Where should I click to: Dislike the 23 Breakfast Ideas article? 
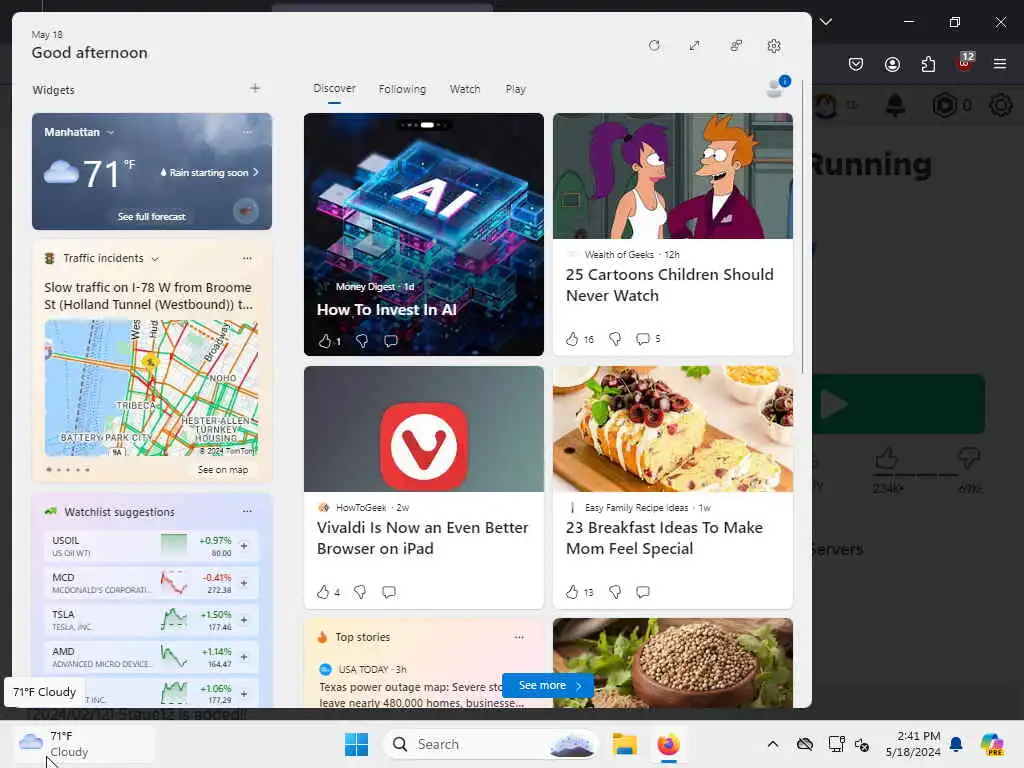(615, 592)
